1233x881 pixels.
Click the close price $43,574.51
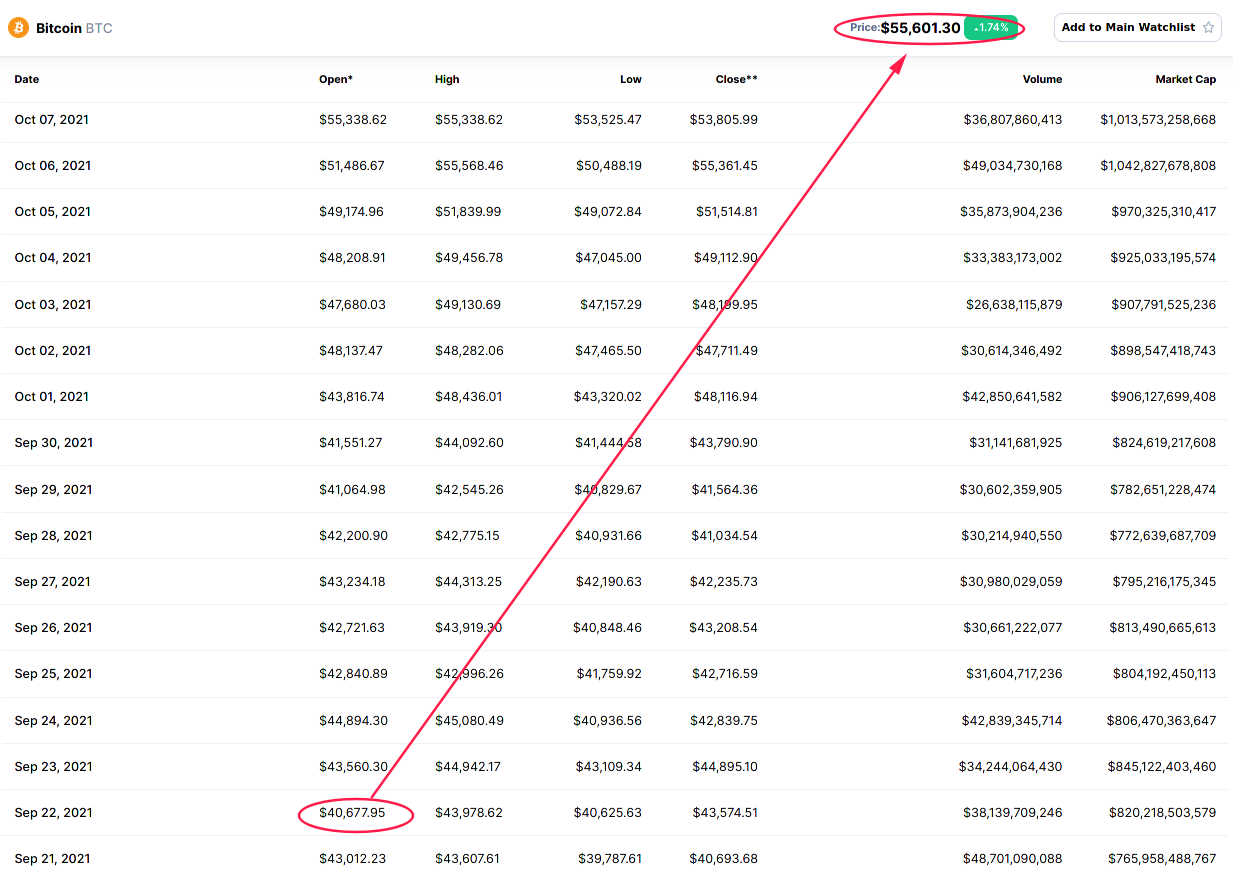(725, 812)
